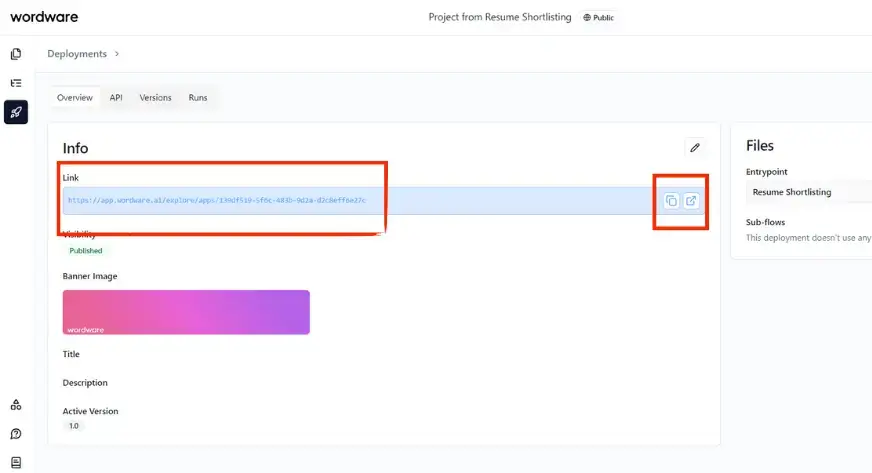Click the Banner Image label
872x473 pixels.
[90, 276]
